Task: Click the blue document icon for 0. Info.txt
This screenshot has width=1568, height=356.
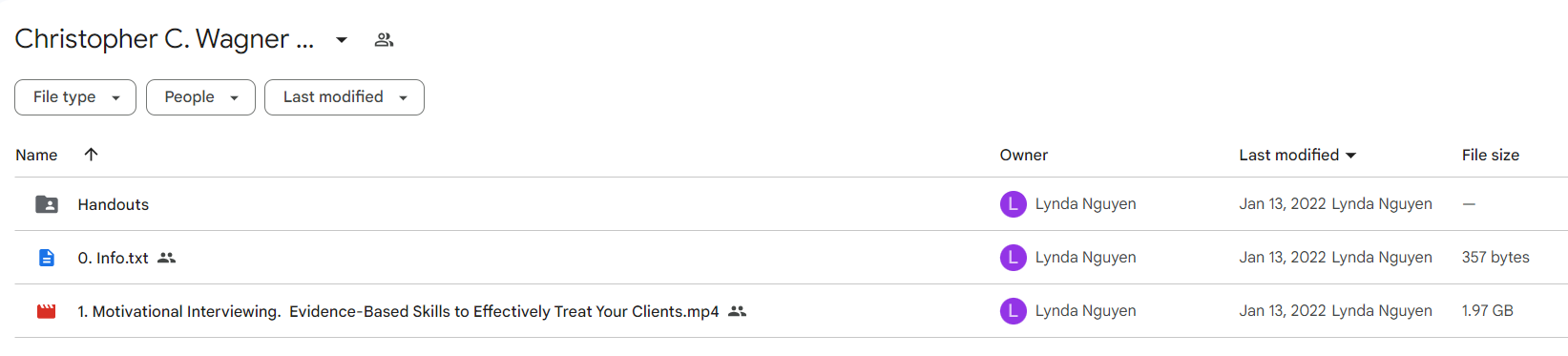Action: (x=47, y=258)
